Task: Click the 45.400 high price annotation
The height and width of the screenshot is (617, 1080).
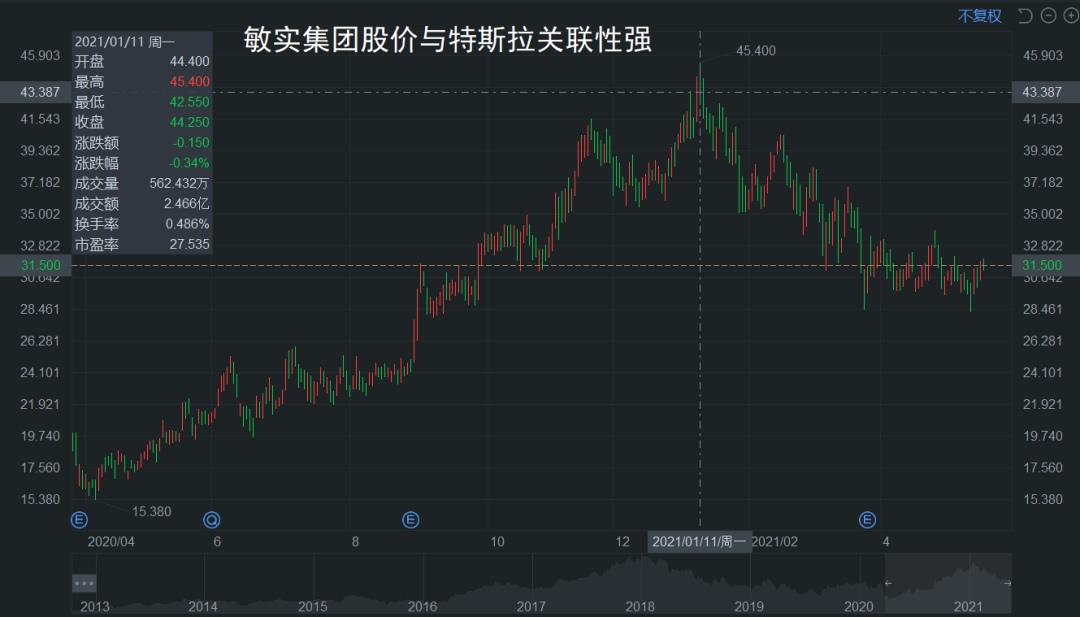Action: tap(756, 51)
